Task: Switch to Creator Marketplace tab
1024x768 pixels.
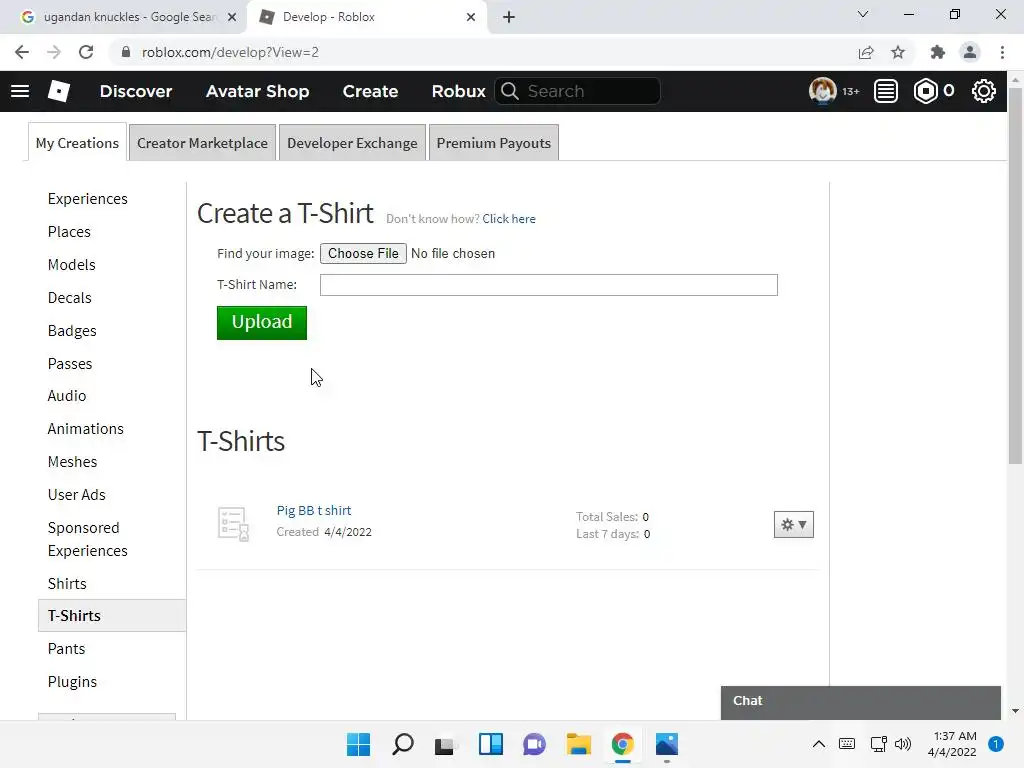Action: [202, 142]
